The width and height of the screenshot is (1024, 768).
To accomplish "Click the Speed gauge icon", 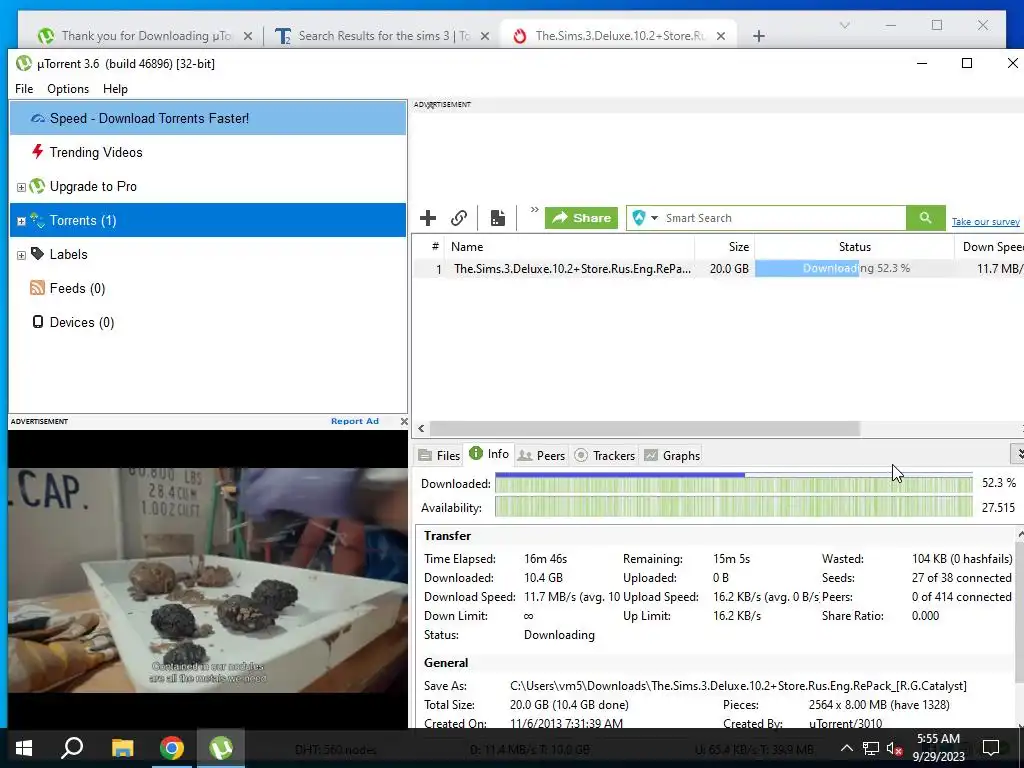I will coord(38,118).
